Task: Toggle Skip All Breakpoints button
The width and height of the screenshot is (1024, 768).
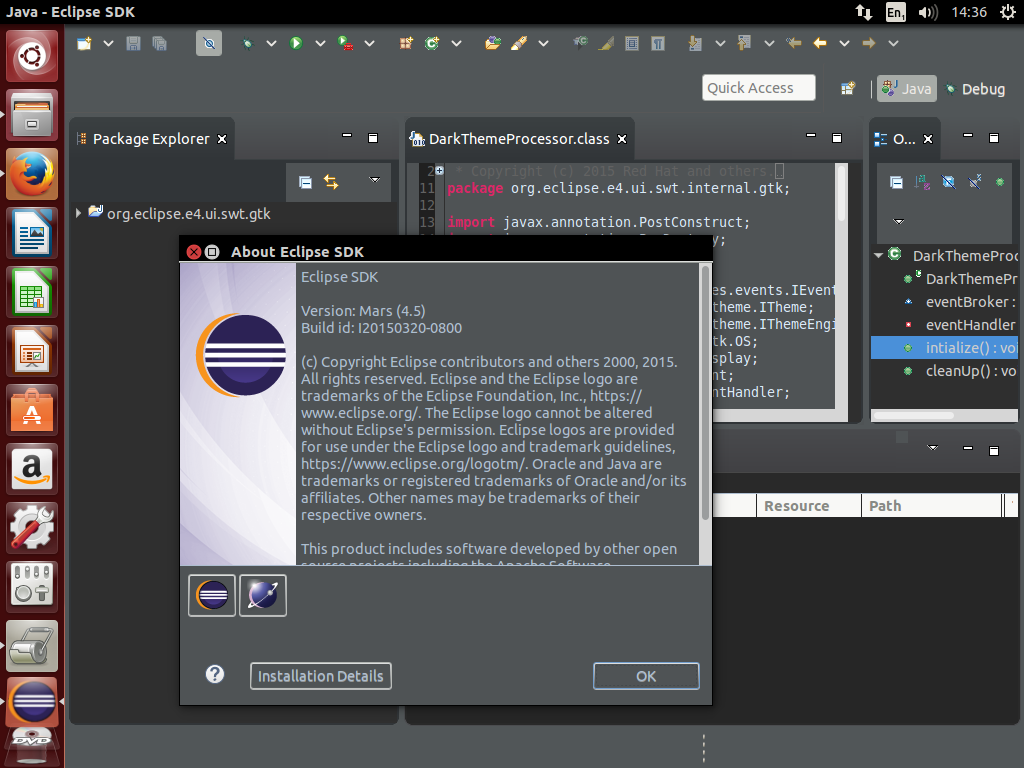Action: (x=209, y=43)
